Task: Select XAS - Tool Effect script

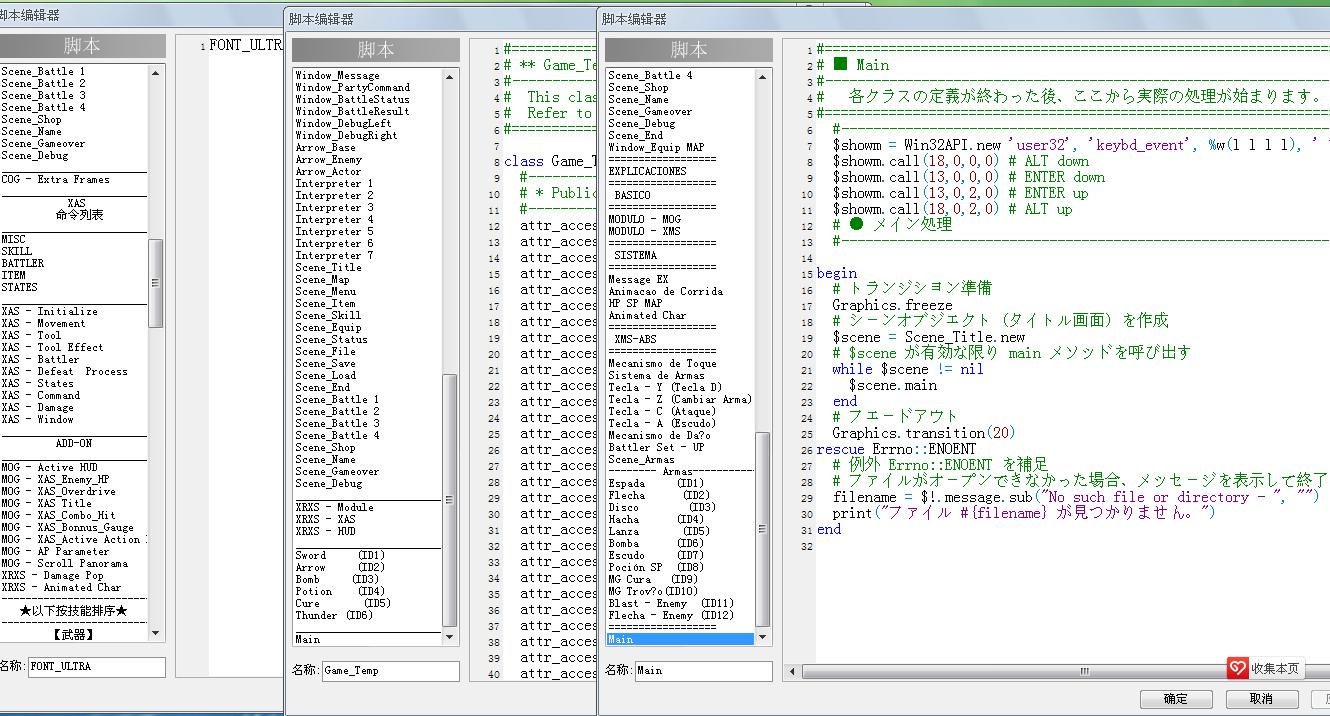Action: click(52, 347)
